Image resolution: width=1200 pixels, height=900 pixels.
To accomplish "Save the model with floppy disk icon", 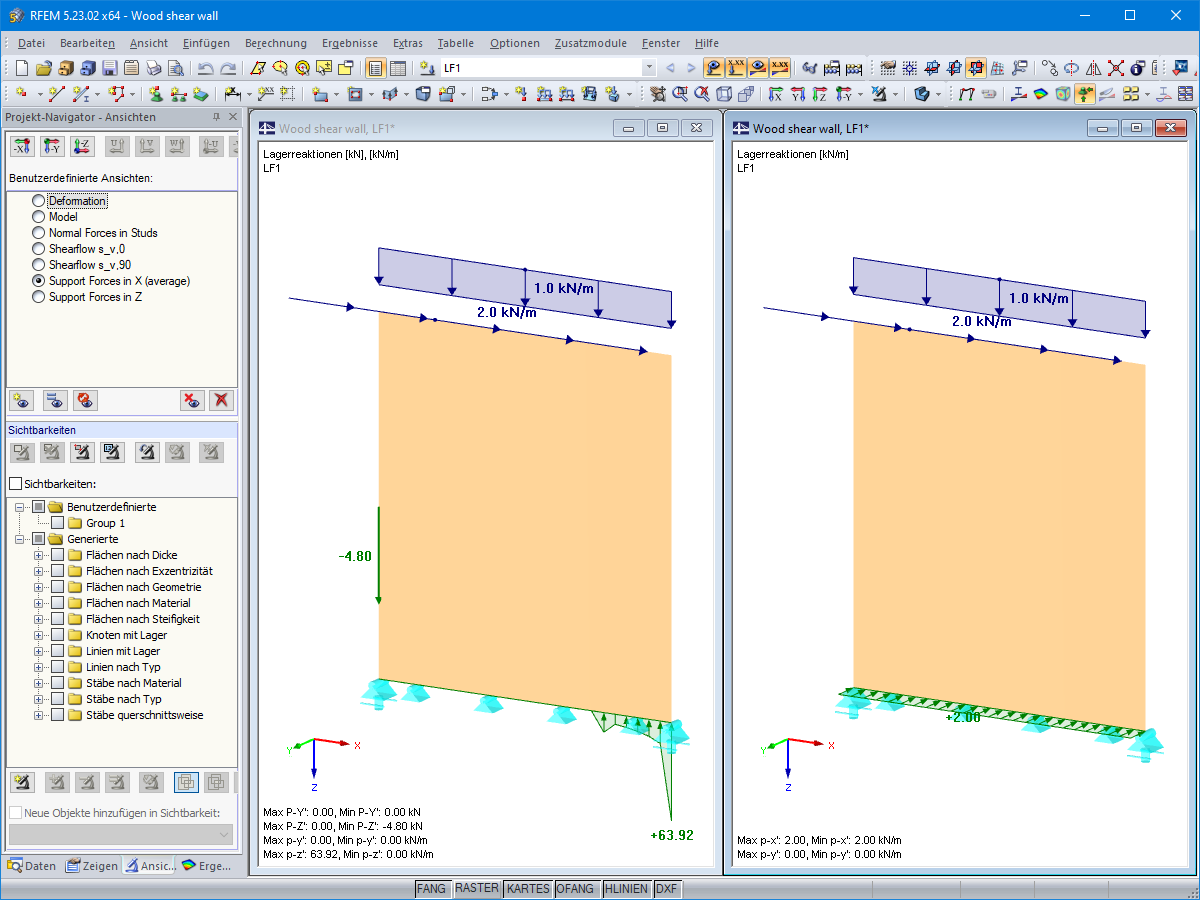I will [110, 68].
